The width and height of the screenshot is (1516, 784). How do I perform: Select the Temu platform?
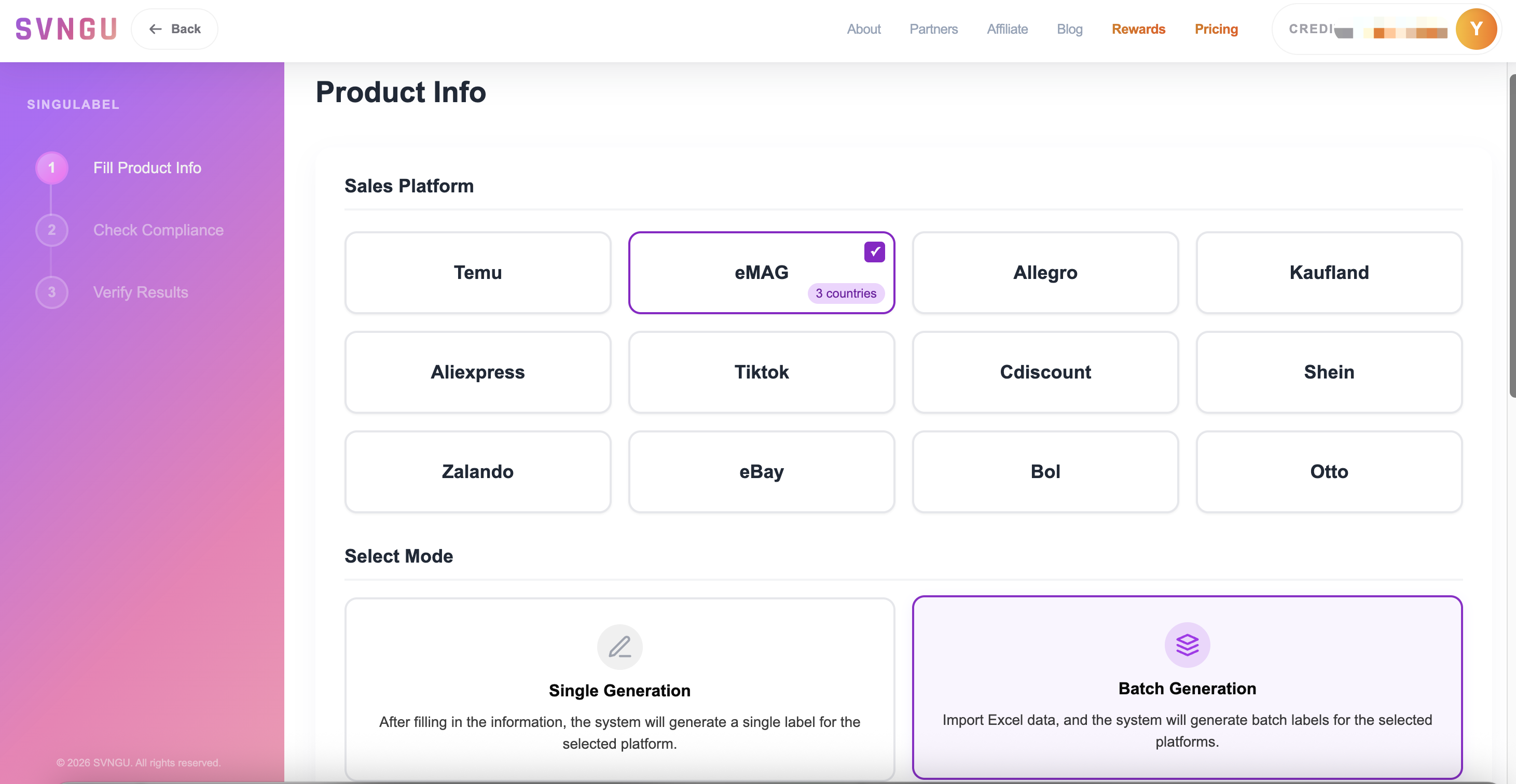click(x=477, y=272)
